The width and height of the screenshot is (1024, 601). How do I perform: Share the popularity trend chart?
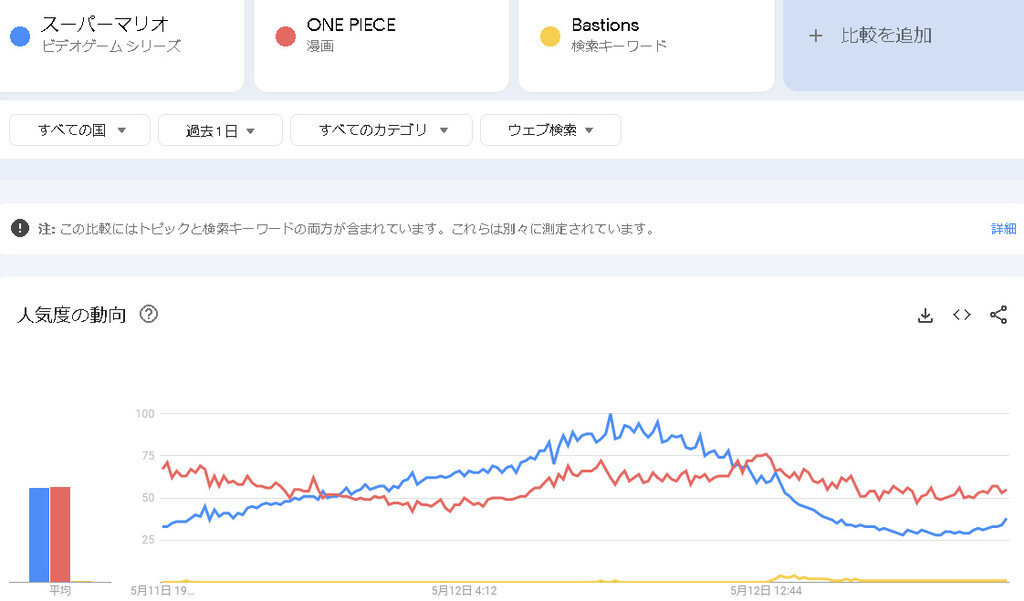click(998, 315)
